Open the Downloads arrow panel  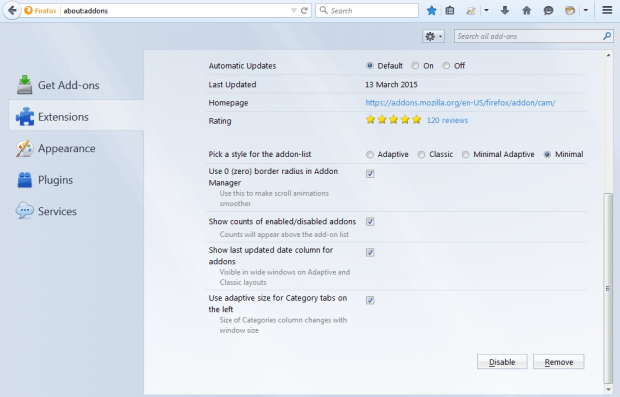tap(505, 11)
